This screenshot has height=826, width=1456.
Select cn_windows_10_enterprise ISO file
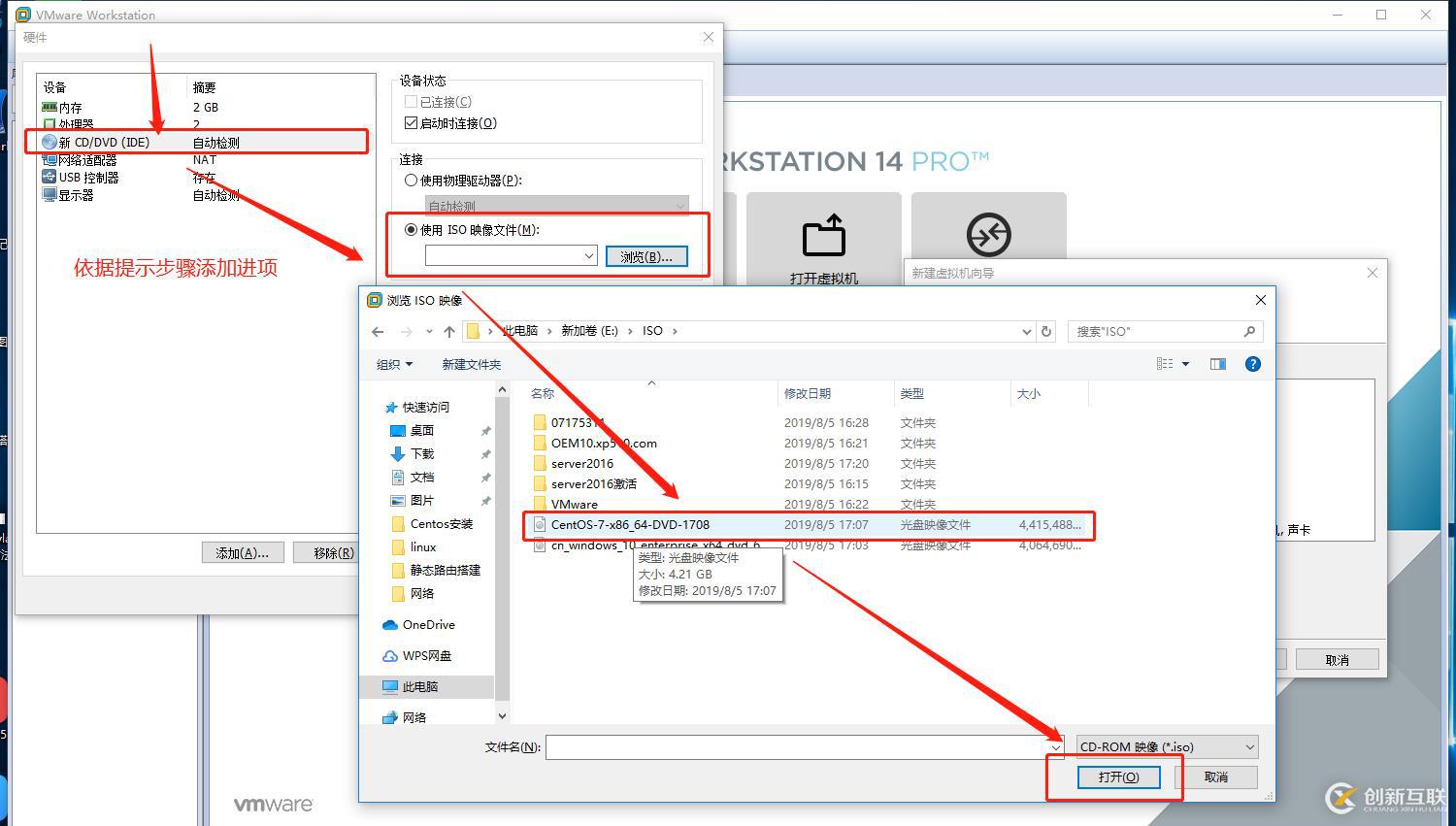[x=808, y=545]
